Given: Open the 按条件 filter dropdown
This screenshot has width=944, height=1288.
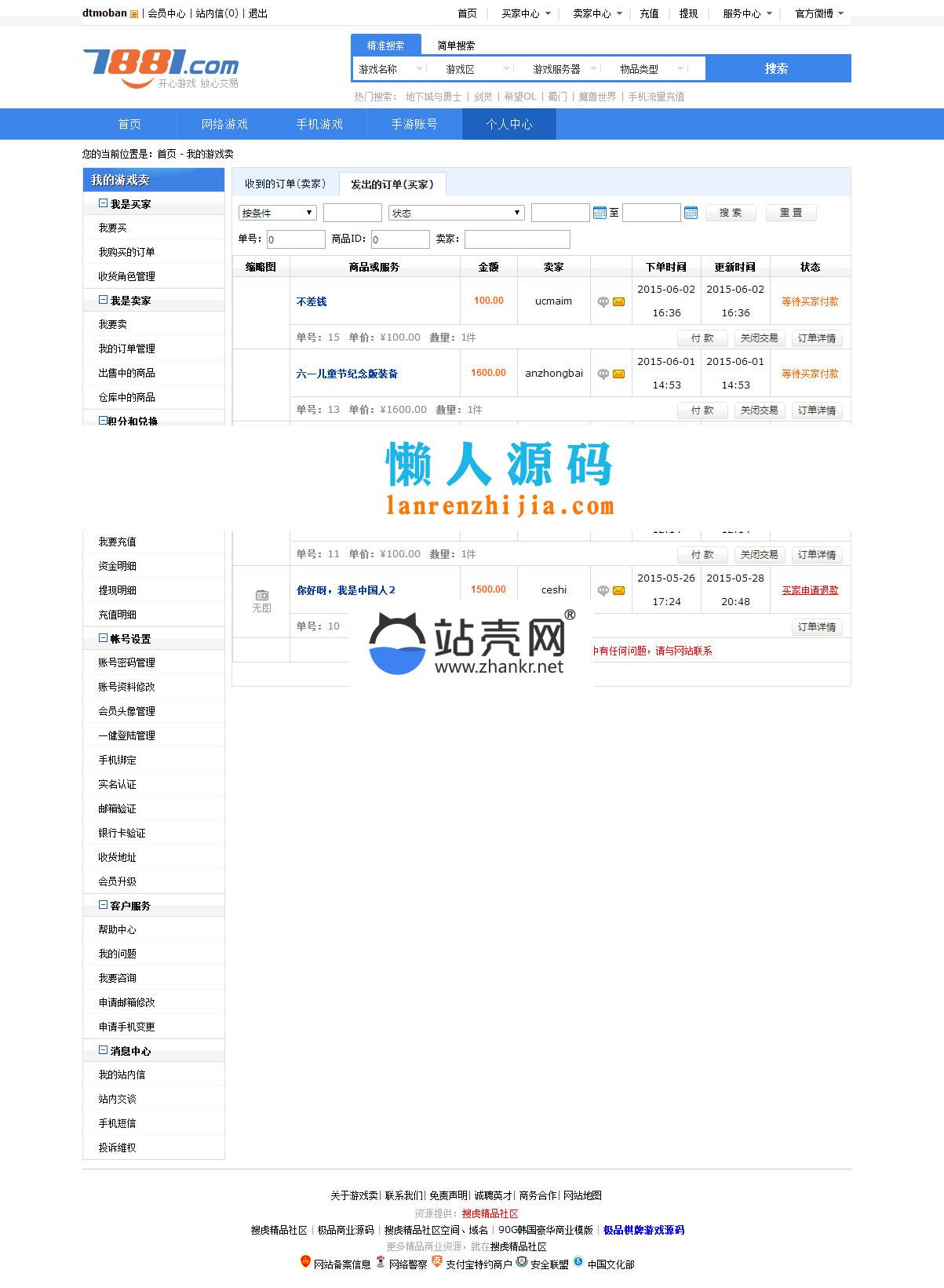Looking at the screenshot, I should click(x=277, y=213).
